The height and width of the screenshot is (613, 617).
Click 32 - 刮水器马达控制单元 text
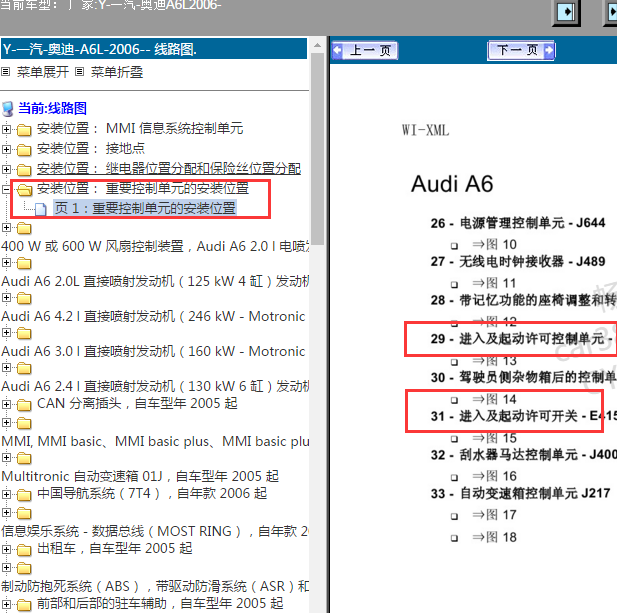pyautogui.click(x=523, y=455)
